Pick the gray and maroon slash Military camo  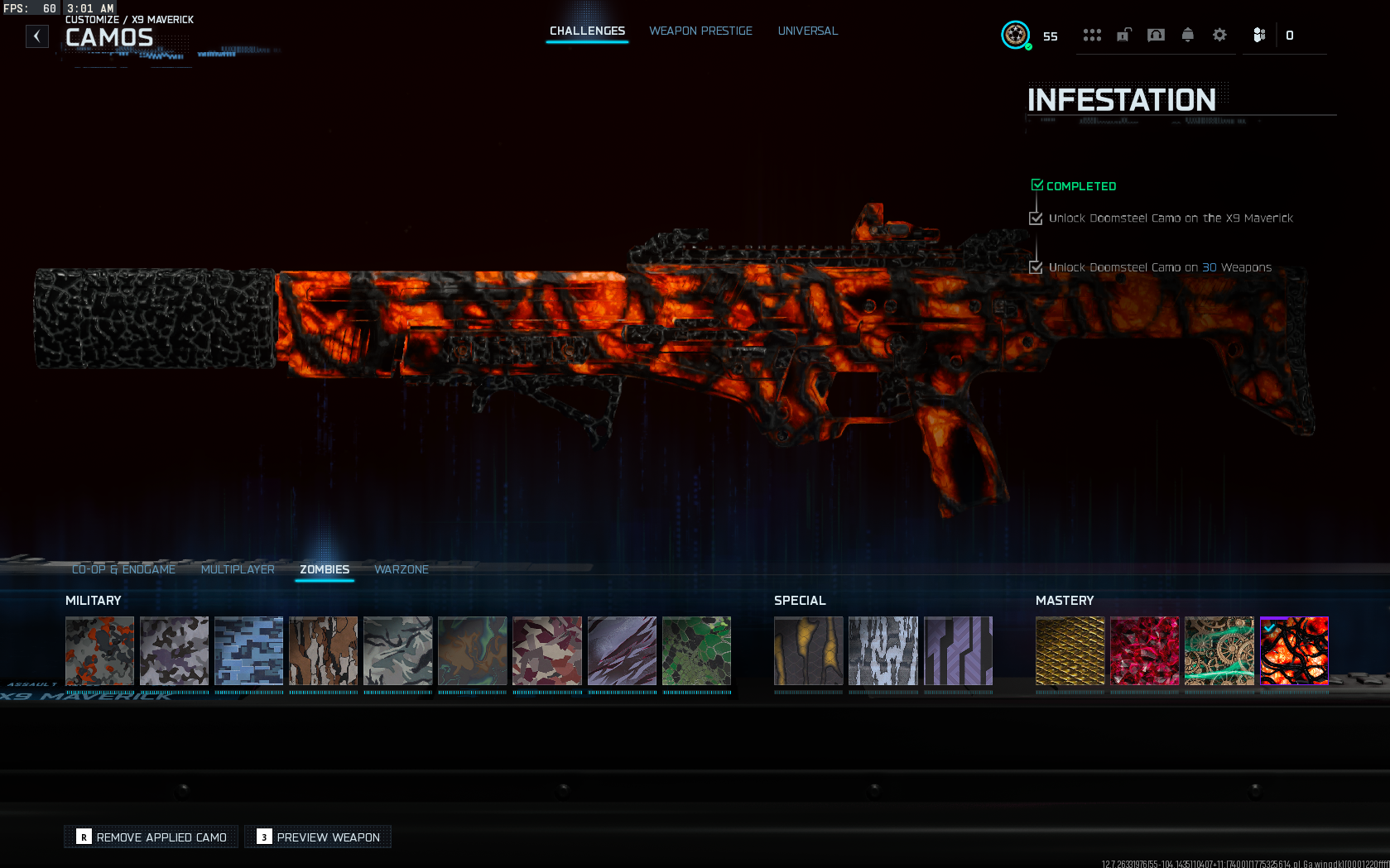point(622,650)
